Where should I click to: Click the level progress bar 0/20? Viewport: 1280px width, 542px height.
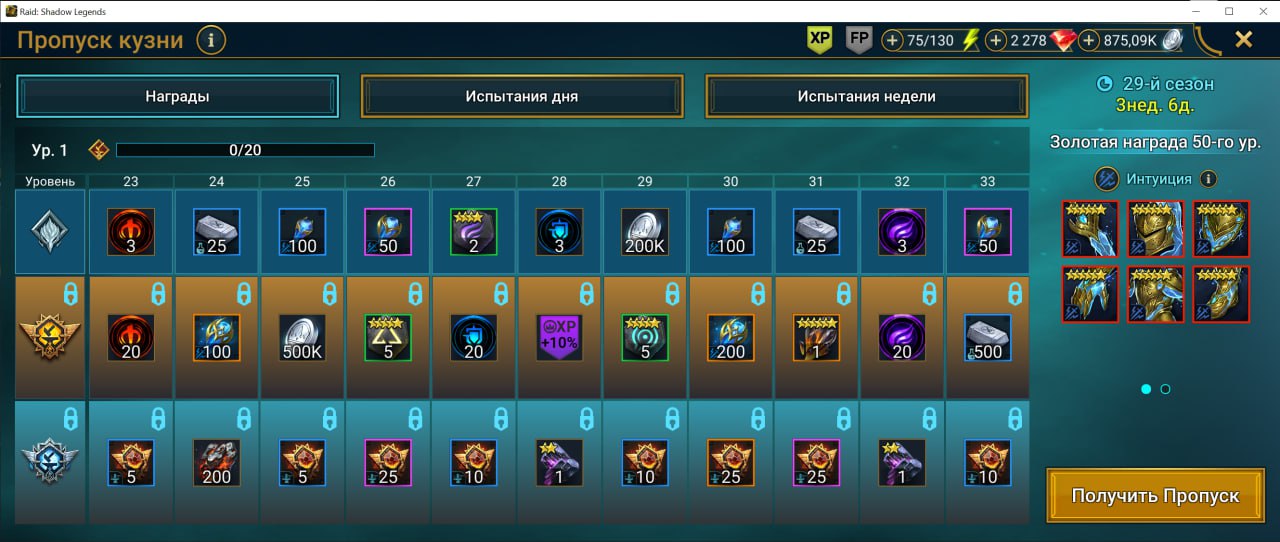click(245, 150)
